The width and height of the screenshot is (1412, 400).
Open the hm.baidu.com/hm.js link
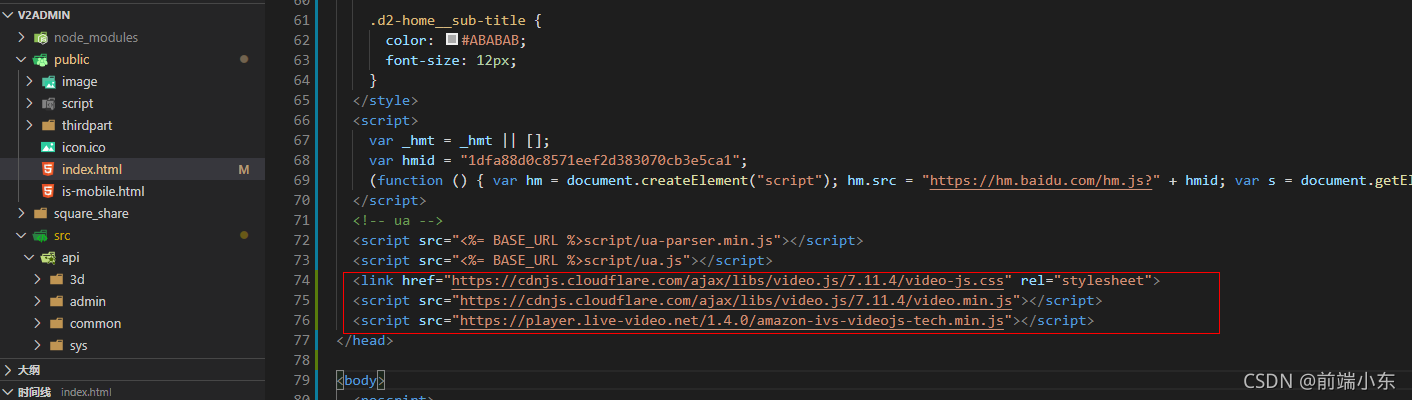(1043, 181)
